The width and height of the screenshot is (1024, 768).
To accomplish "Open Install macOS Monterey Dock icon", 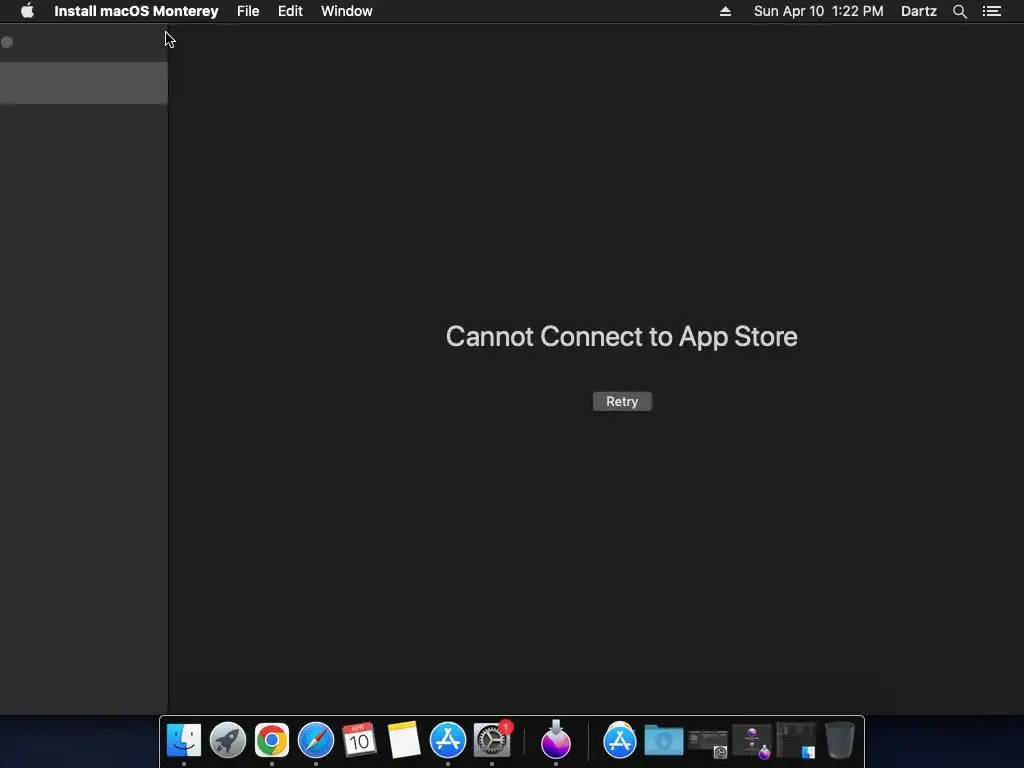I will [x=556, y=741].
